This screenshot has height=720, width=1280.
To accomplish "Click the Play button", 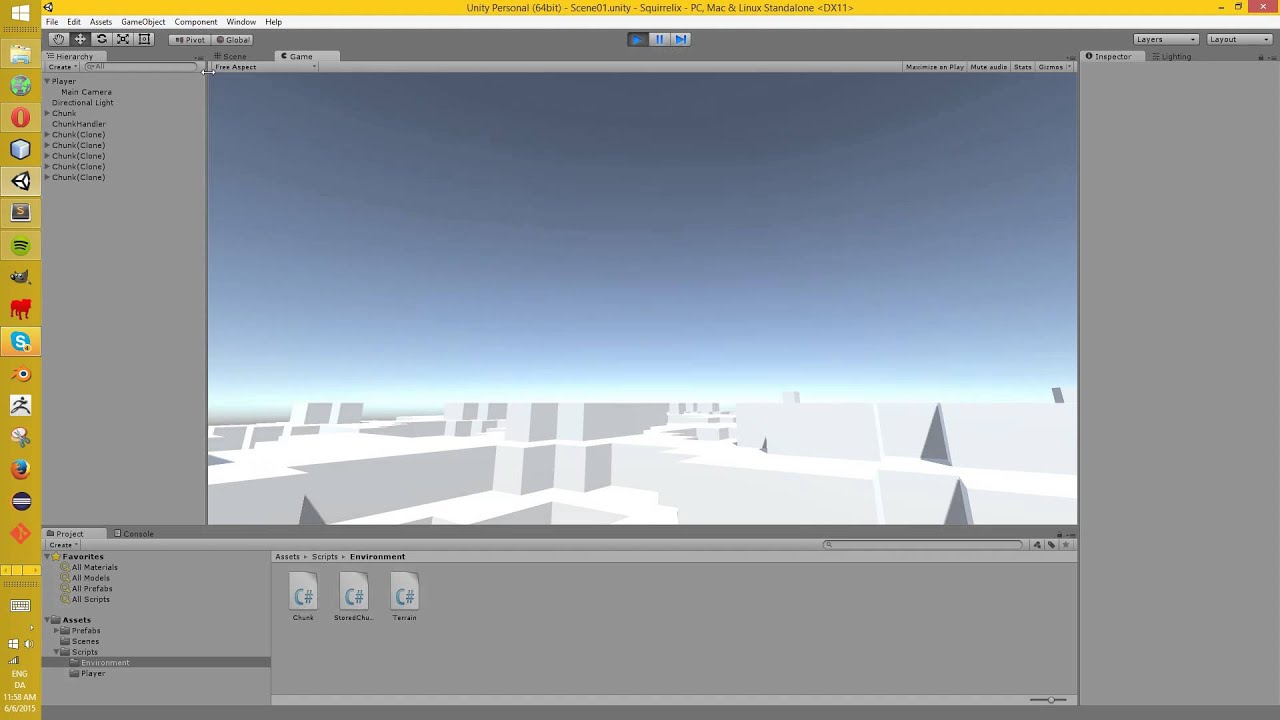I will (637, 39).
